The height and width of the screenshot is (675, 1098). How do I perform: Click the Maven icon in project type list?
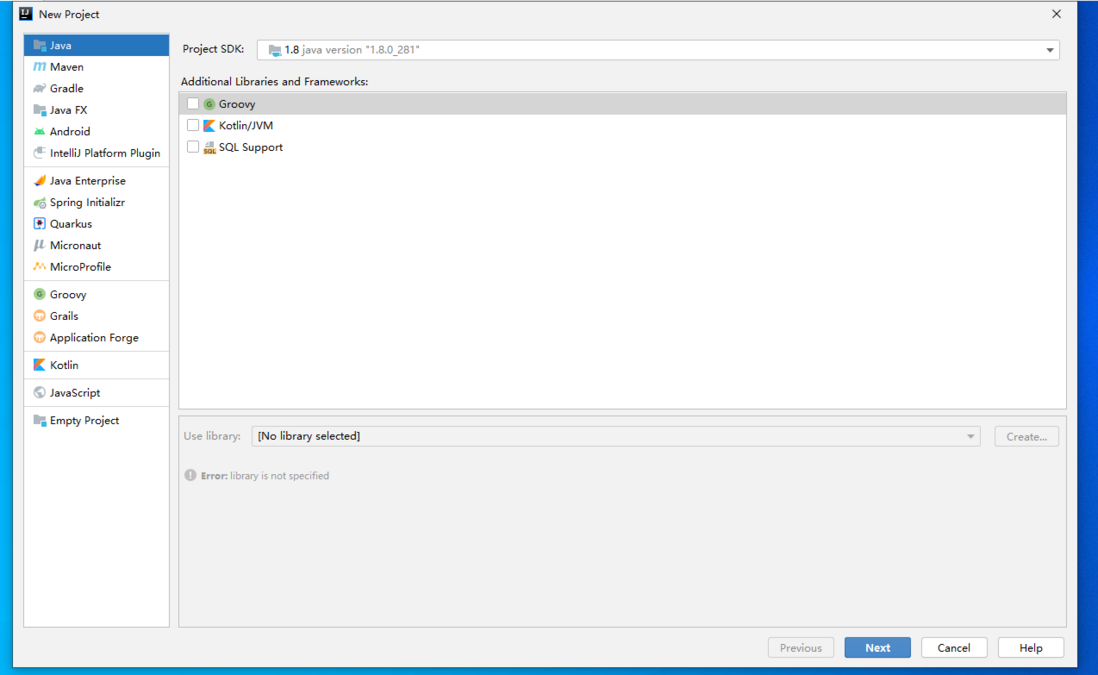pyautogui.click(x=39, y=67)
